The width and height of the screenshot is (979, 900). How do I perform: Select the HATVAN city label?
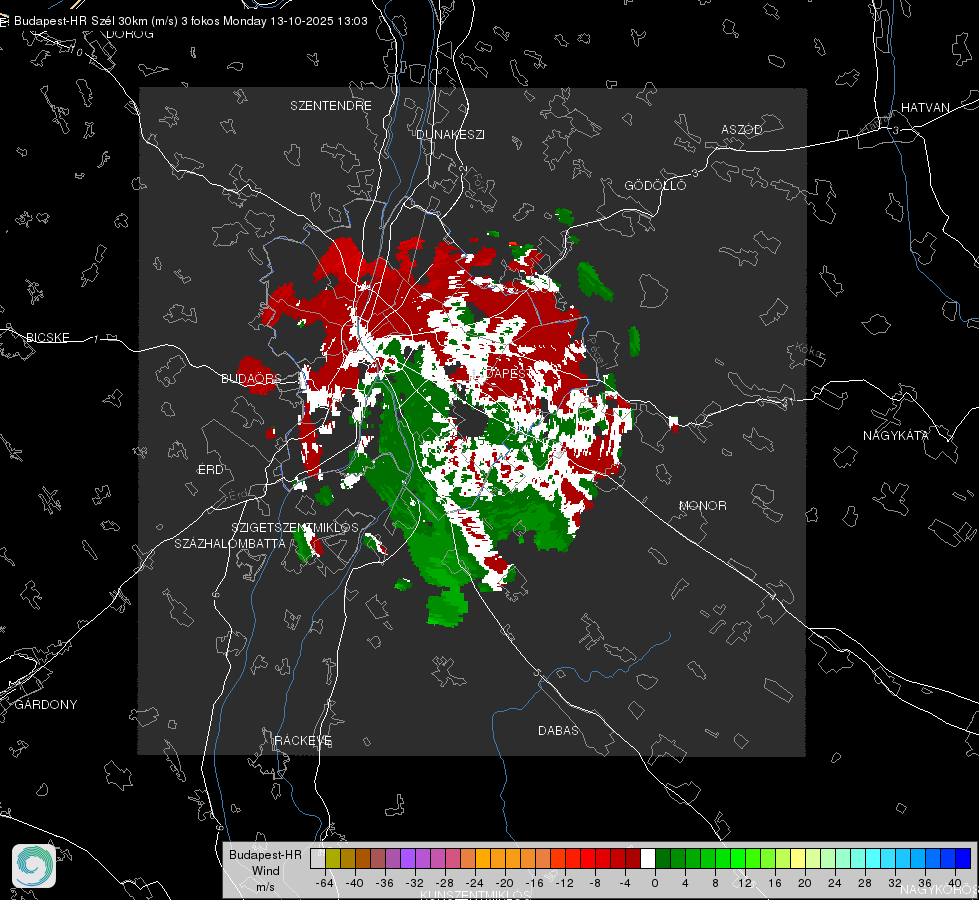pyautogui.click(x=925, y=108)
